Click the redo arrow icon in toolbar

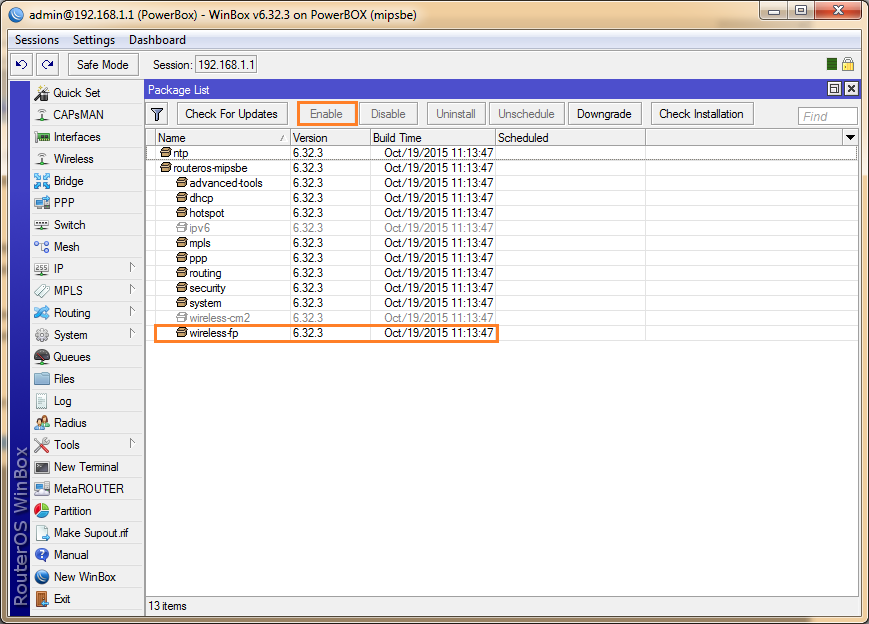point(47,65)
